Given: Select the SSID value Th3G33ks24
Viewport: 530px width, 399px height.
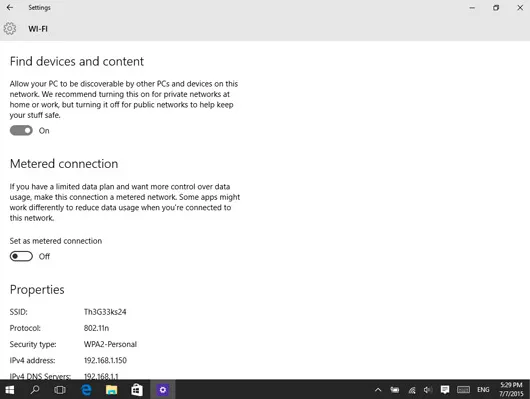Looking at the screenshot, I should (x=105, y=312).
